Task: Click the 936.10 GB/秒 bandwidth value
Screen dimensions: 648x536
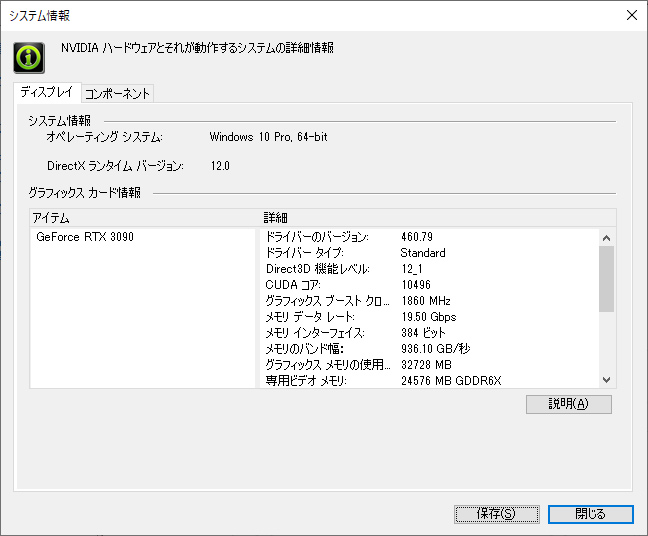Action: pos(436,349)
